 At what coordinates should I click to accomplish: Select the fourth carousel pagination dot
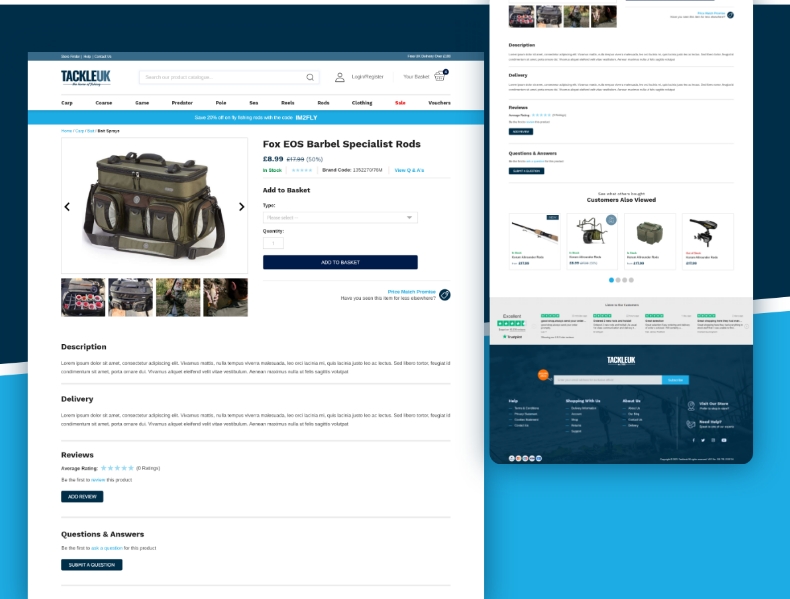point(631,280)
